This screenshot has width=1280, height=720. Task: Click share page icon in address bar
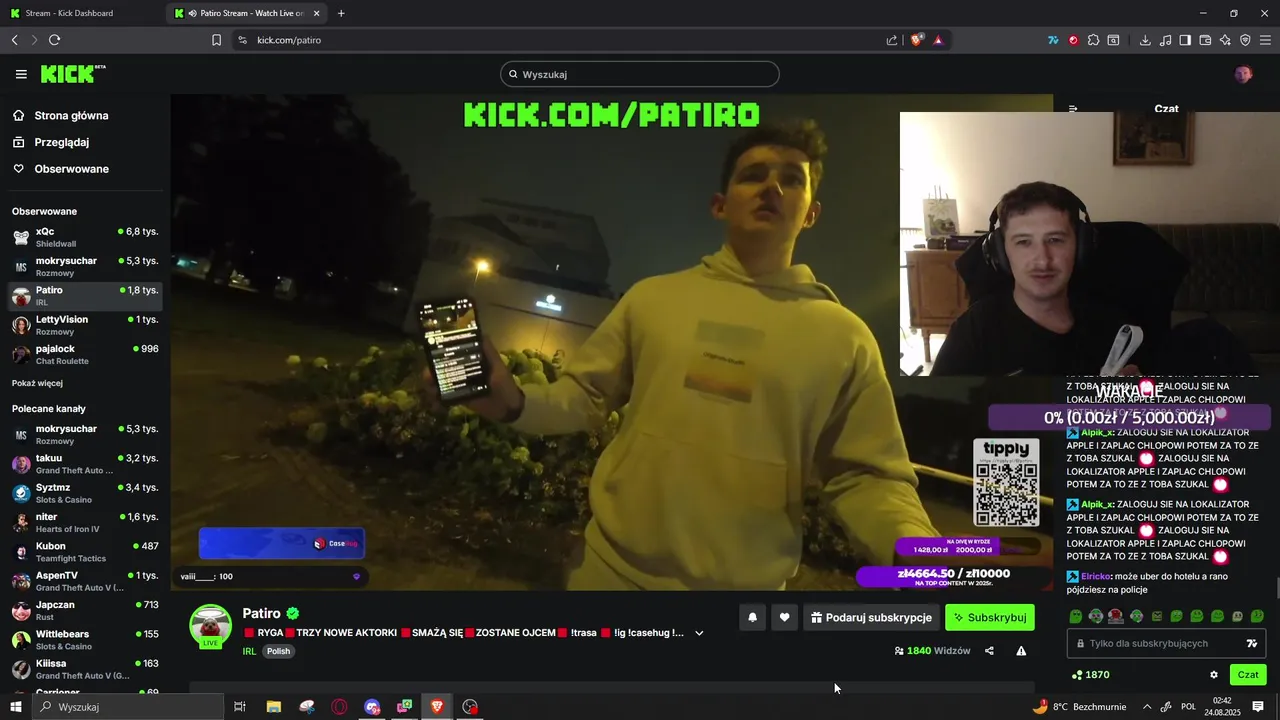point(892,40)
